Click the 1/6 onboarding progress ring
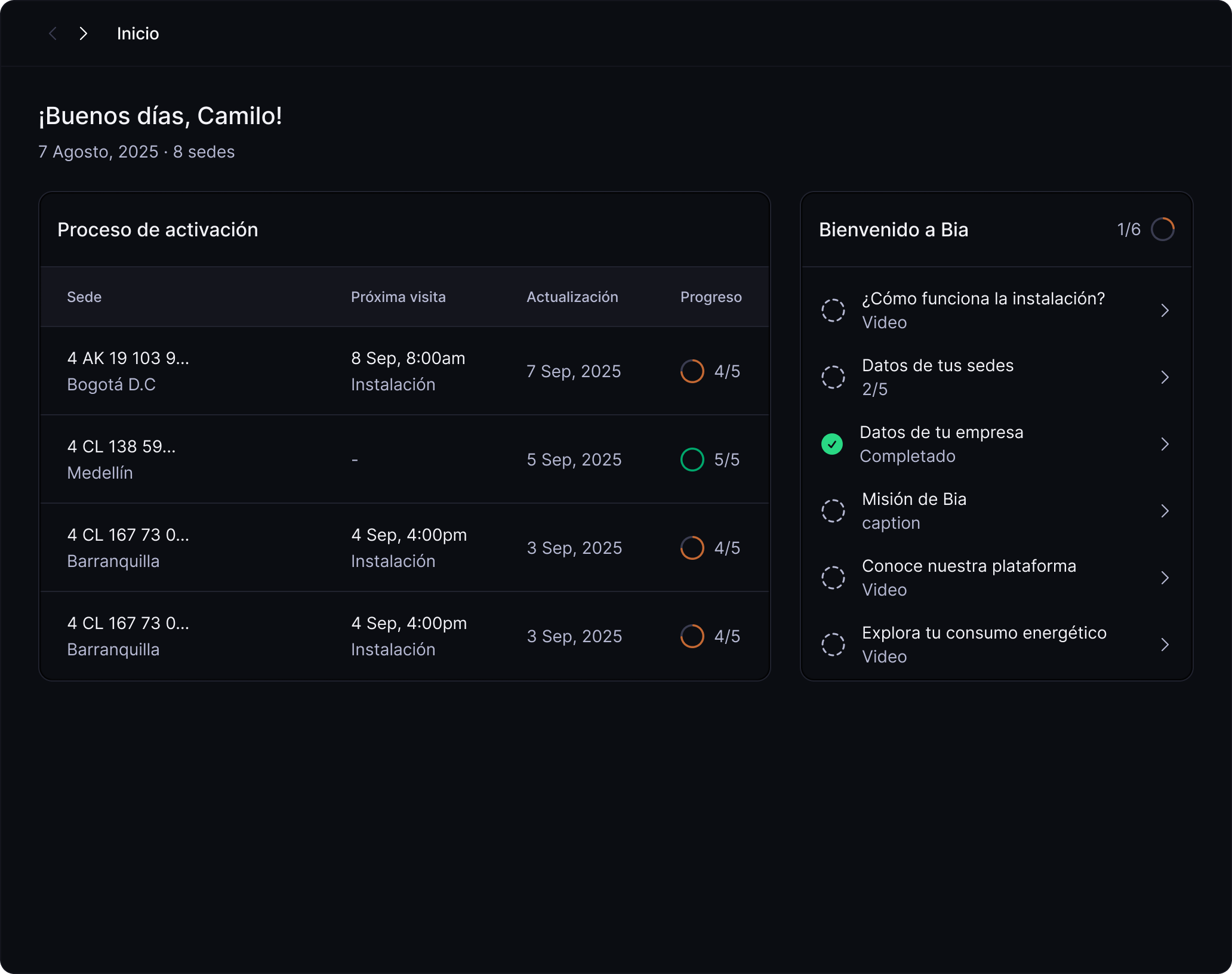Image resolution: width=1232 pixels, height=974 pixels. point(1162,229)
